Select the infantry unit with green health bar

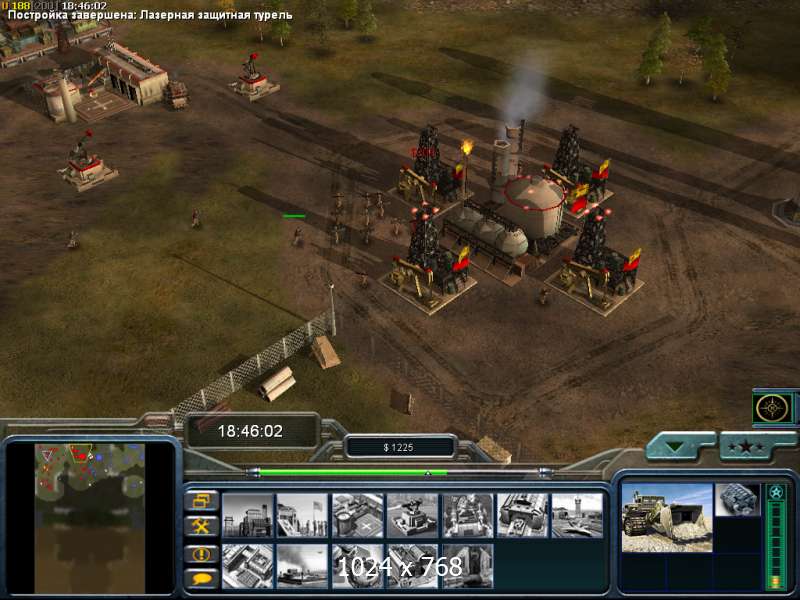point(297,236)
